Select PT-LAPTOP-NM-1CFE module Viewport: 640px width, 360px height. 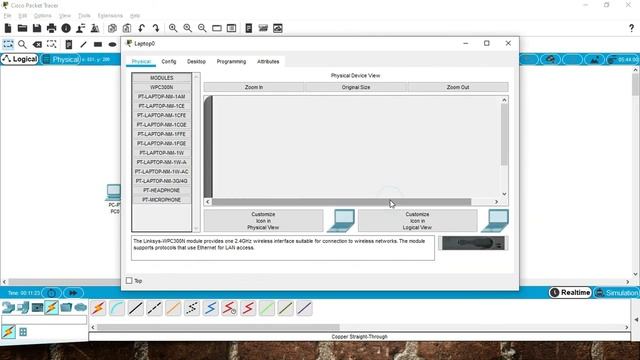pos(162,116)
